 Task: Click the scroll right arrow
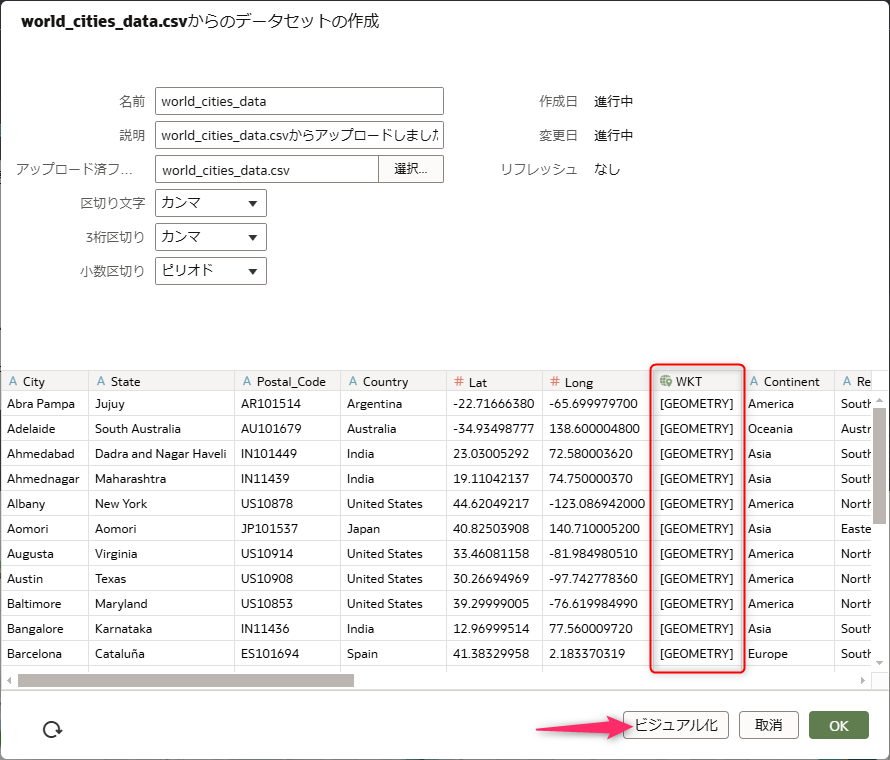coord(863,680)
